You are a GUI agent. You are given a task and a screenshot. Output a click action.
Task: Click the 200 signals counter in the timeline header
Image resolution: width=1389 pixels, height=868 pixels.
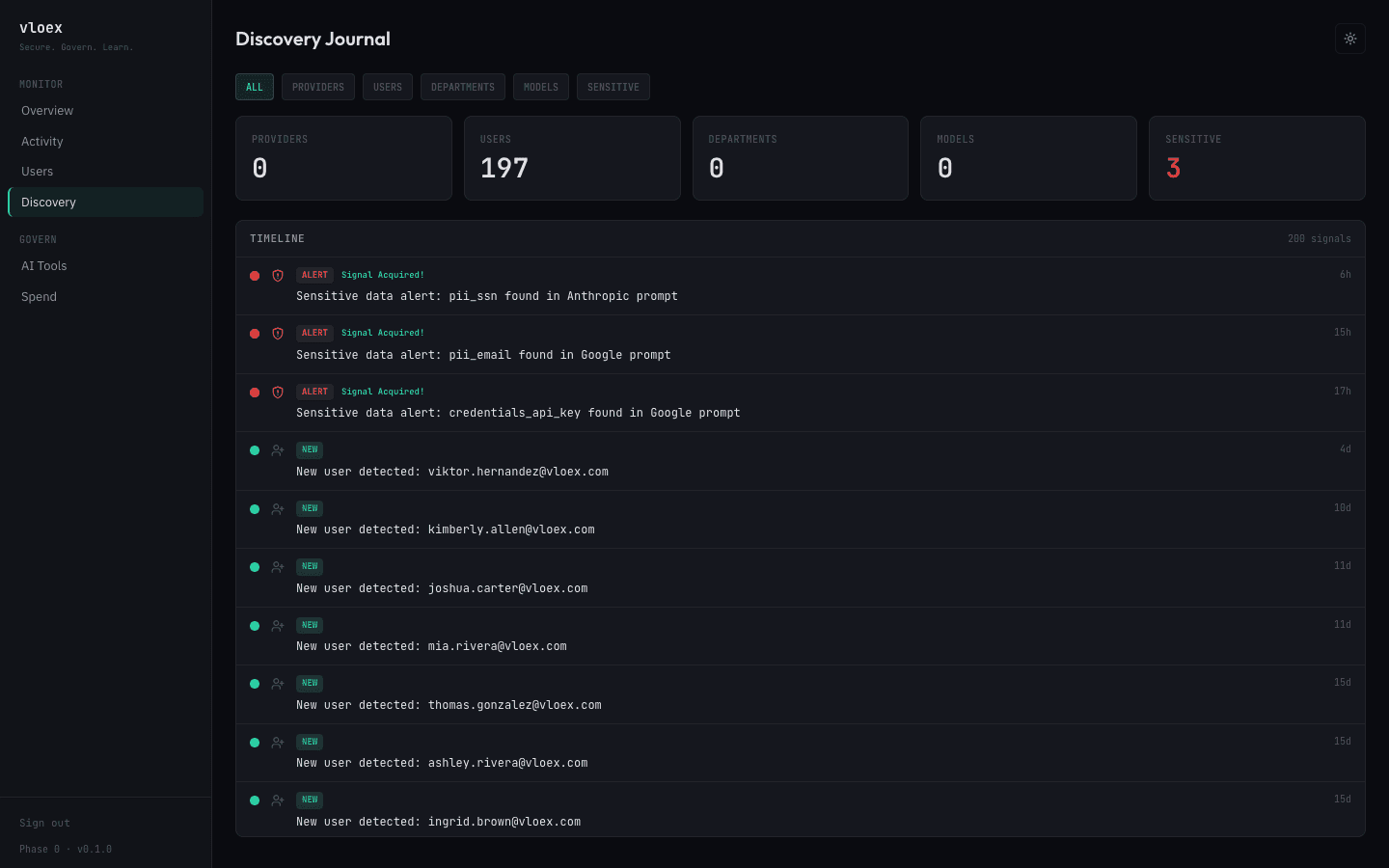[x=1320, y=238]
